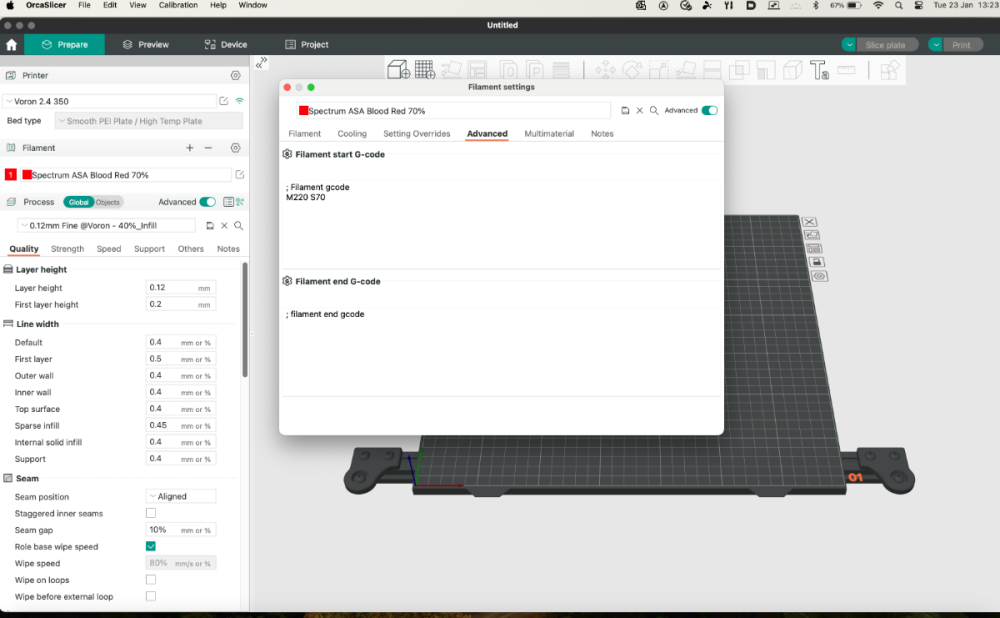
Task: Open the Assembly view icon
Action: coord(890,70)
